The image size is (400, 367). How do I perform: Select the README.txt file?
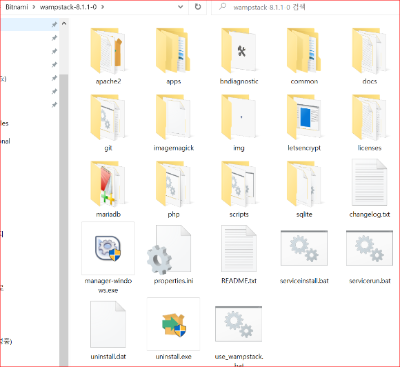[x=239, y=255]
